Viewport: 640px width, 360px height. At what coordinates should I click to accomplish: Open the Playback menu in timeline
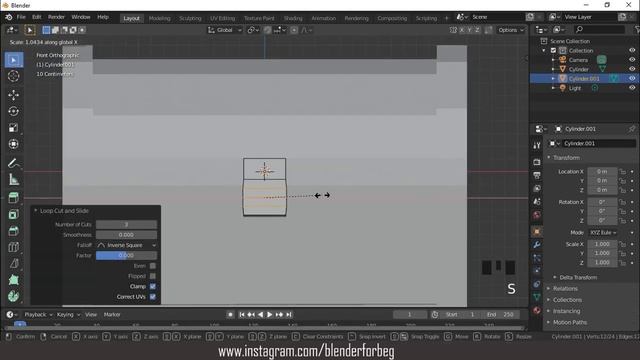pos(38,315)
